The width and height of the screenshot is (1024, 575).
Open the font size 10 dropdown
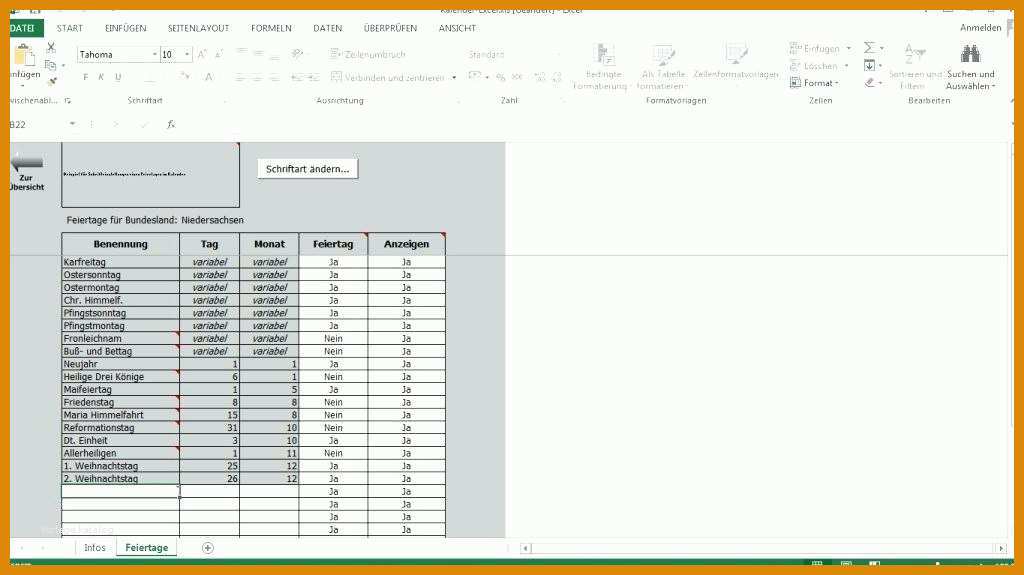pyautogui.click(x=187, y=55)
